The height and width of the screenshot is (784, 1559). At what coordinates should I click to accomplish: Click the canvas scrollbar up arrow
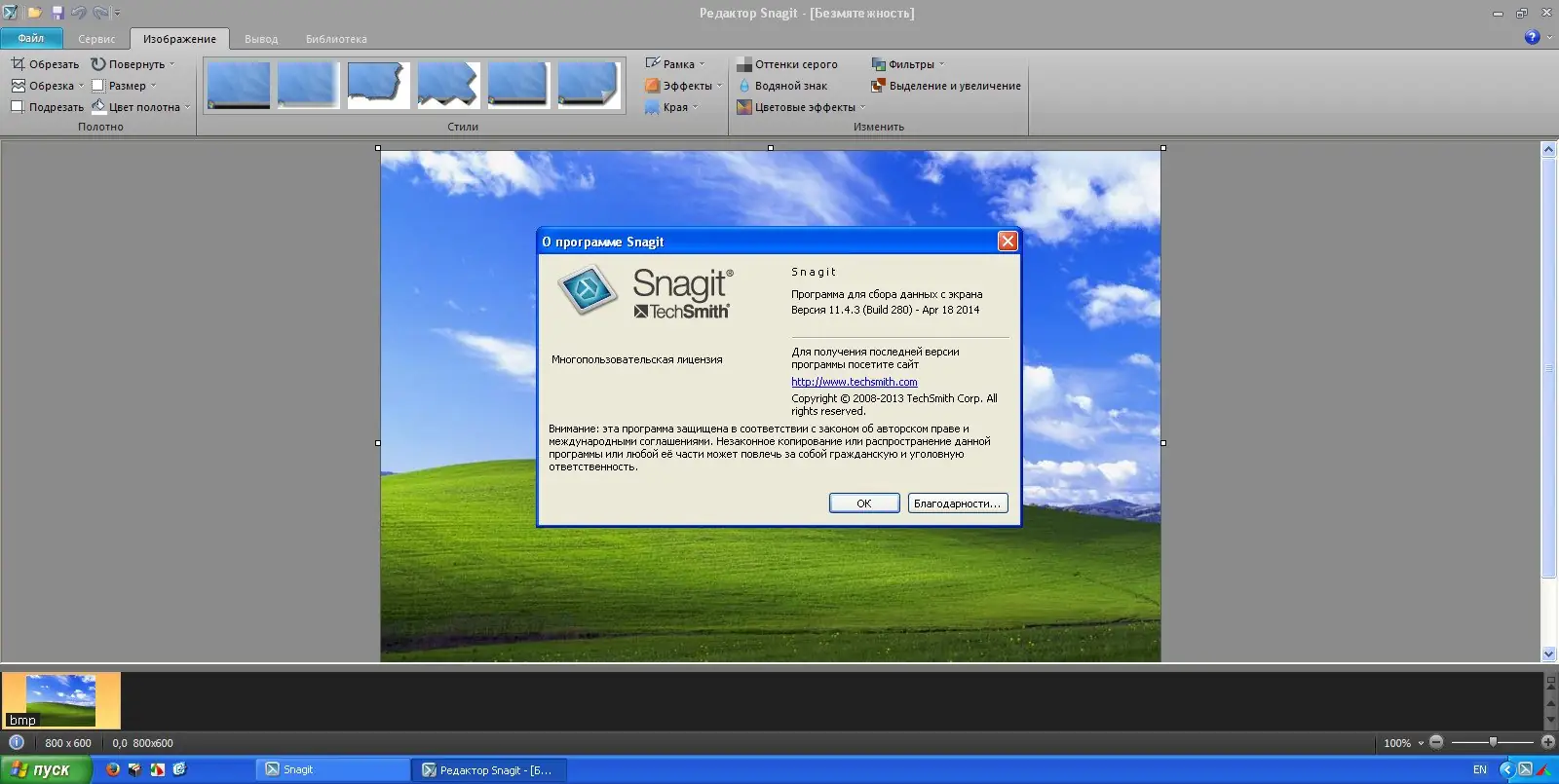pos(1548,150)
